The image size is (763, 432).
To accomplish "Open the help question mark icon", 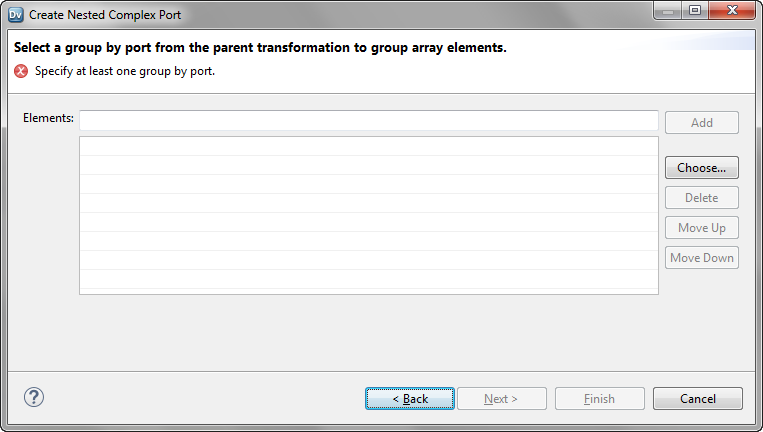I will coord(34,397).
